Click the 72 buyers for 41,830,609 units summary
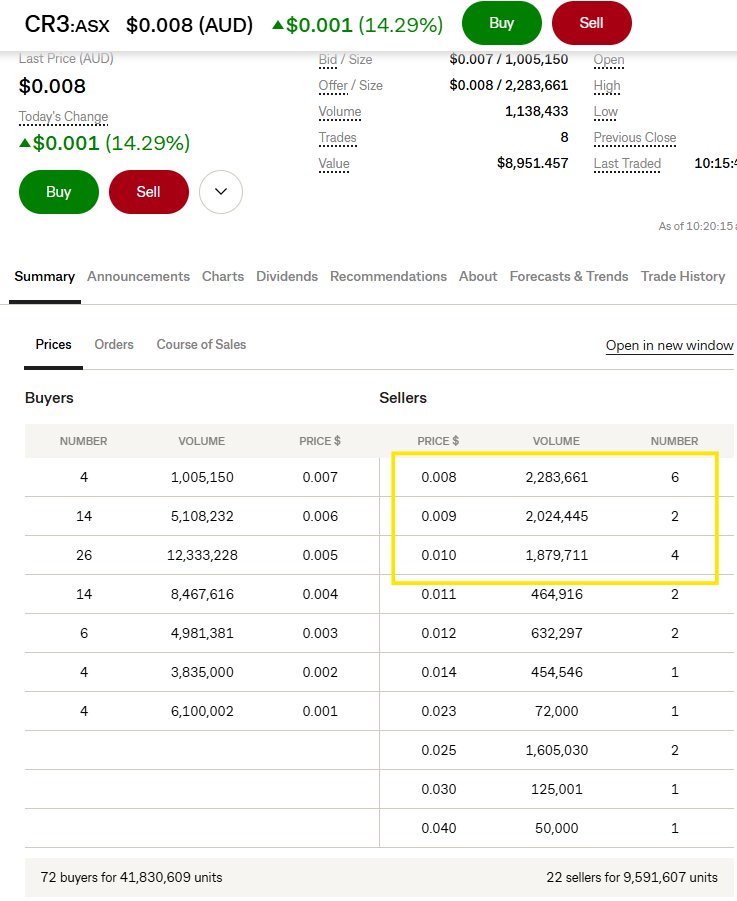The image size is (737, 901). [131, 877]
